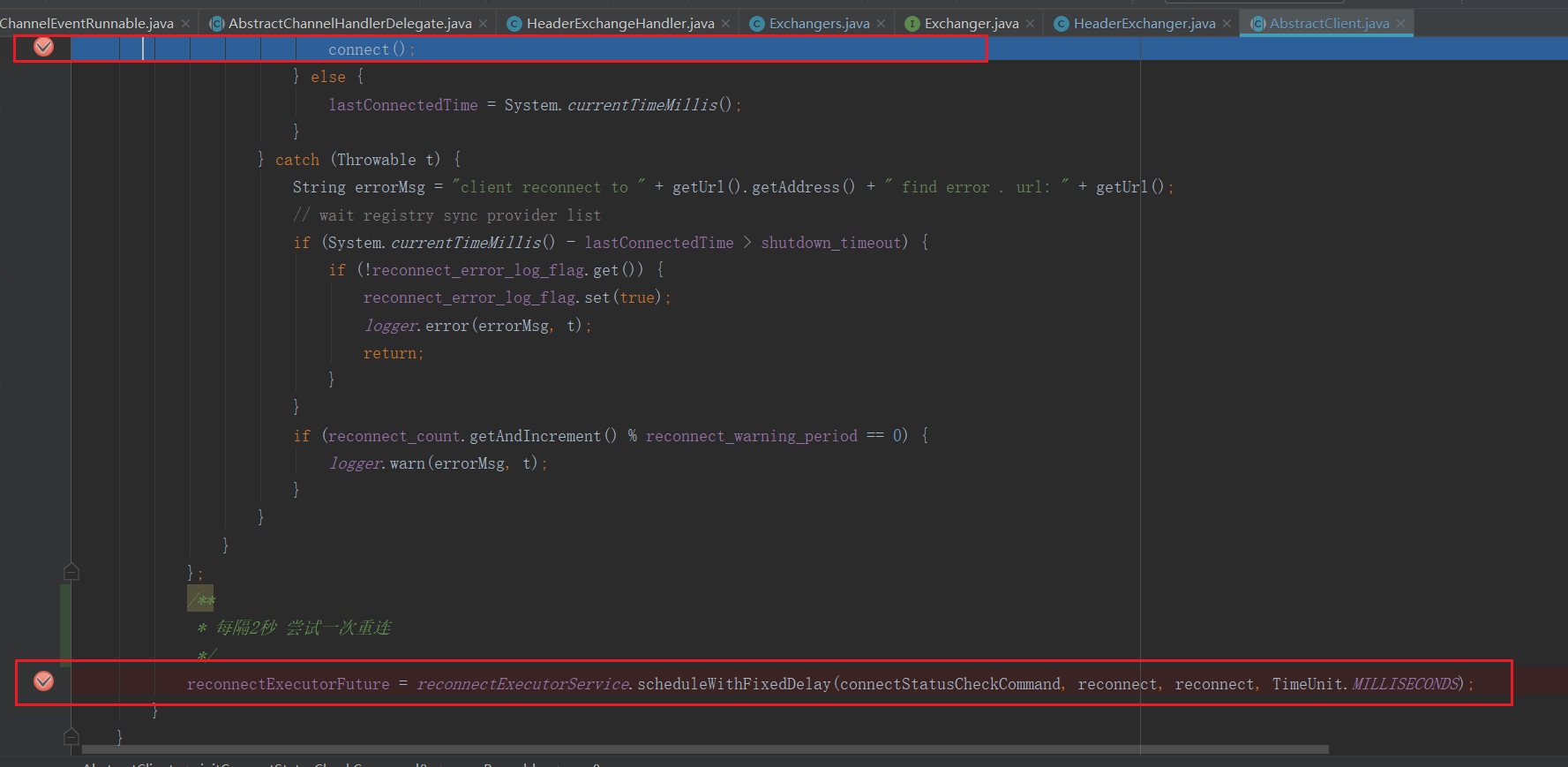Click the horizontal editor scrollbar
The height and width of the screenshot is (767, 1568).
click(705, 749)
